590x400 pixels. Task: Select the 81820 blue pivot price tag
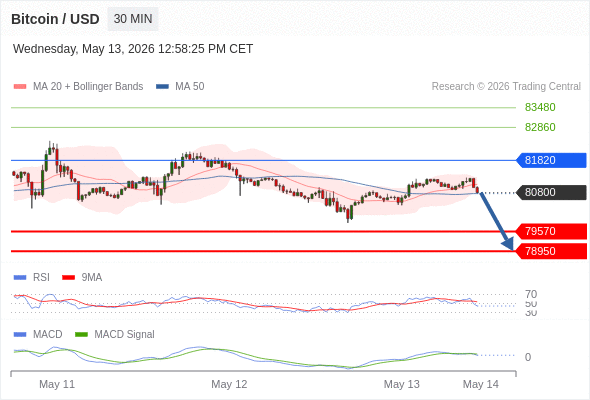tap(551, 160)
